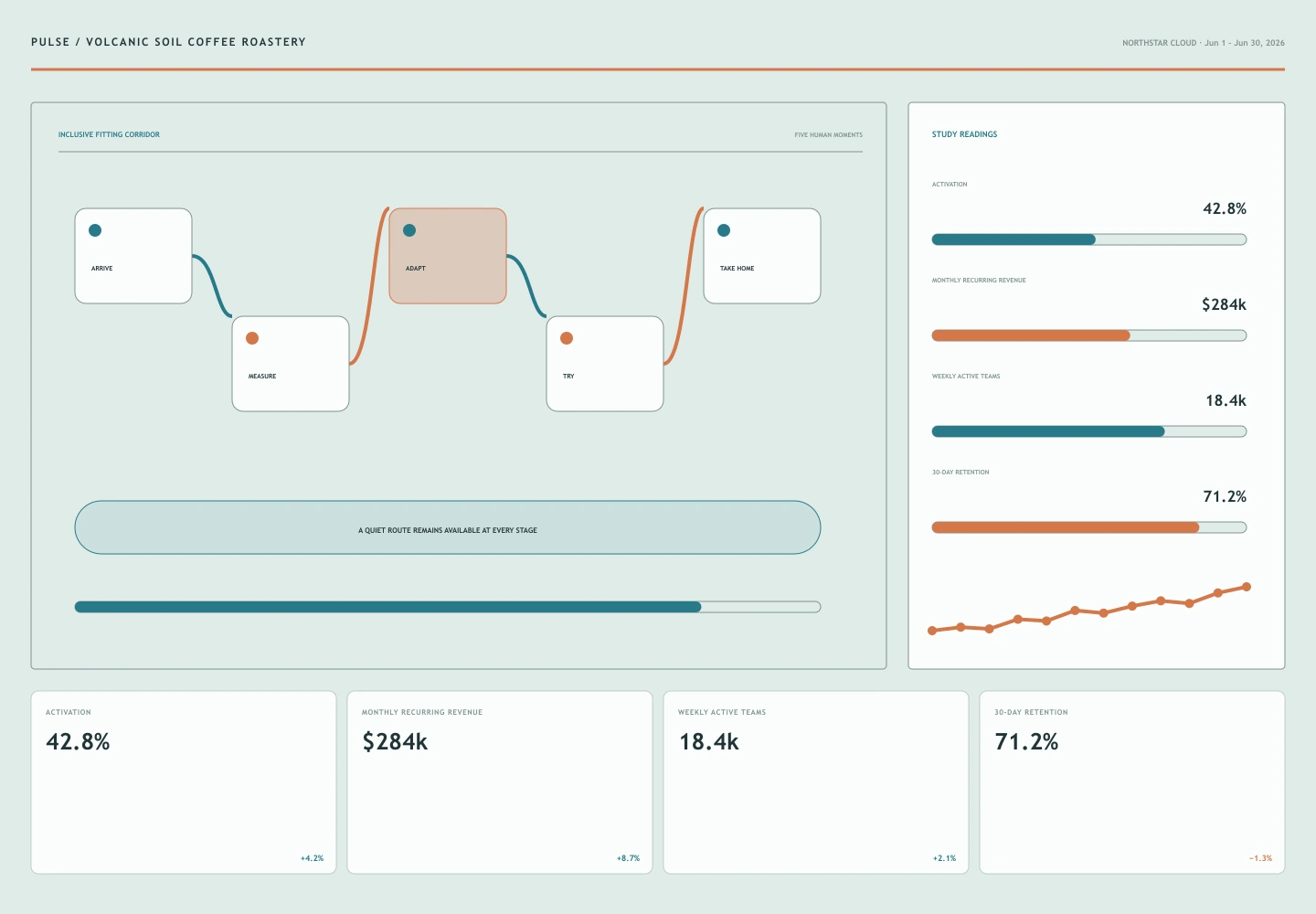Click the -1.3% change on the Retention card
The width and height of the screenshot is (1316, 914).
(1260, 858)
